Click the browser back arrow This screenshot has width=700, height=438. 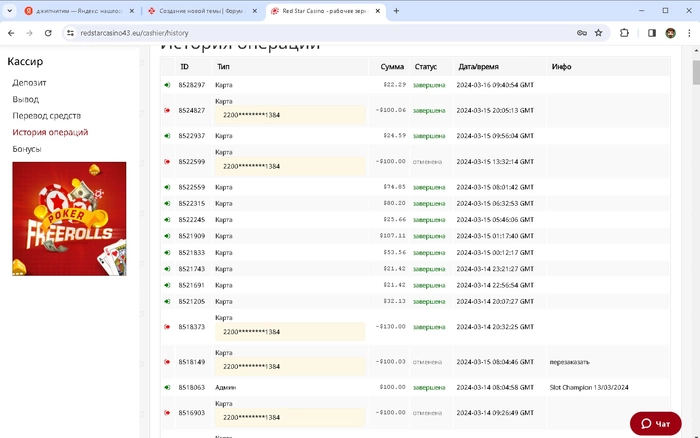pyautogui.click(x=10, y=32)
